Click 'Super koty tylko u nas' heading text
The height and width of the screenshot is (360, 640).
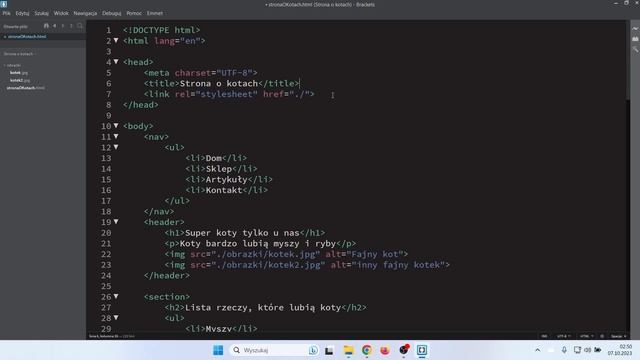[242, 233]
